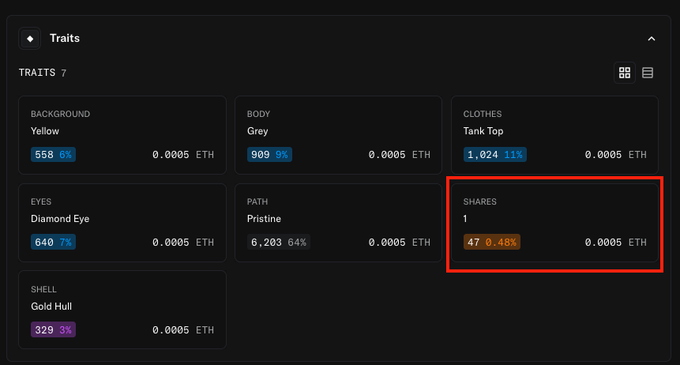Viewport: 680px width, 365px height.
Task: Click the BACKGROUND category label
Action: click(x=60, y=114)
